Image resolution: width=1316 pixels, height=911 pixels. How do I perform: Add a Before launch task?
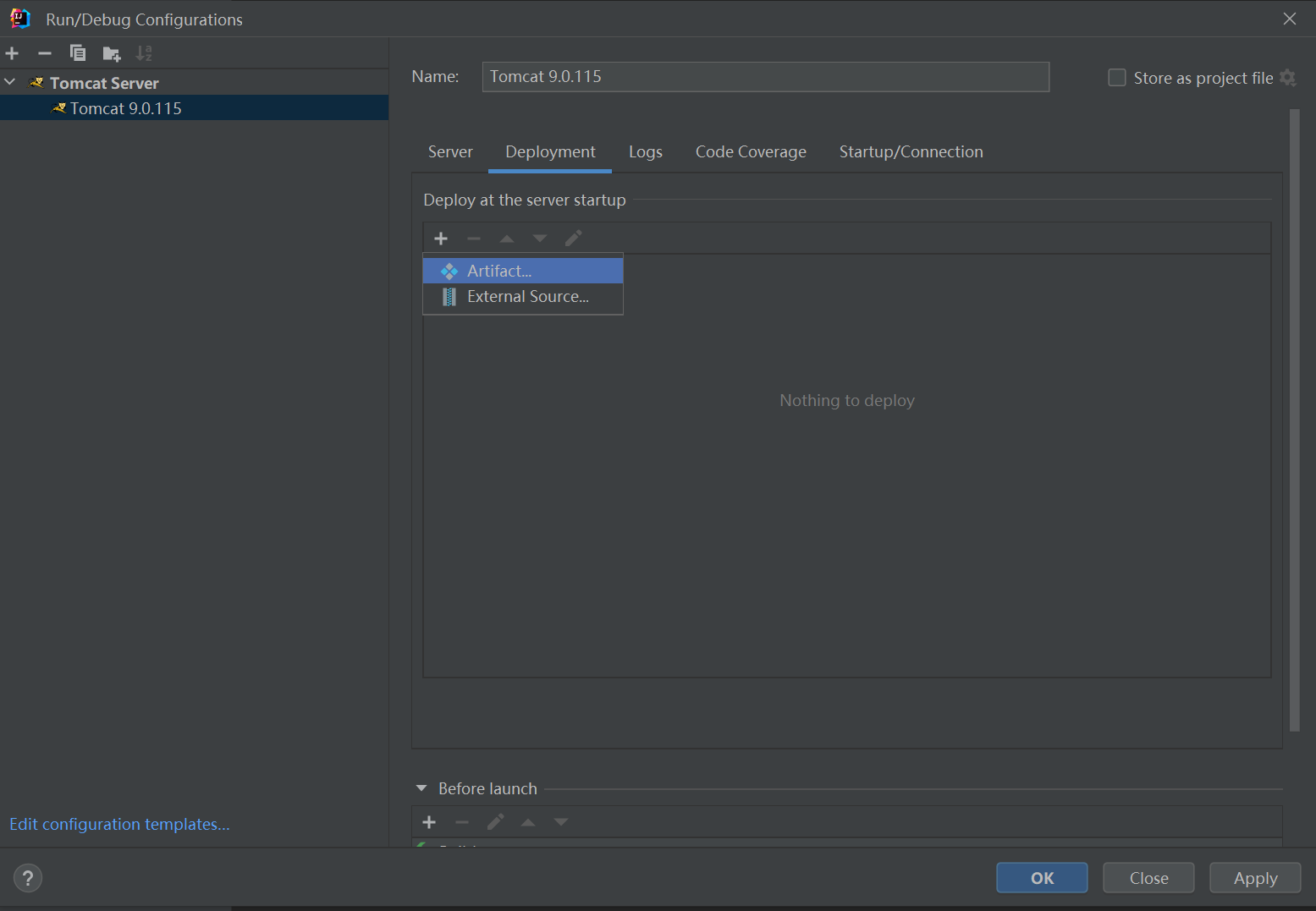tap(429, 822)
